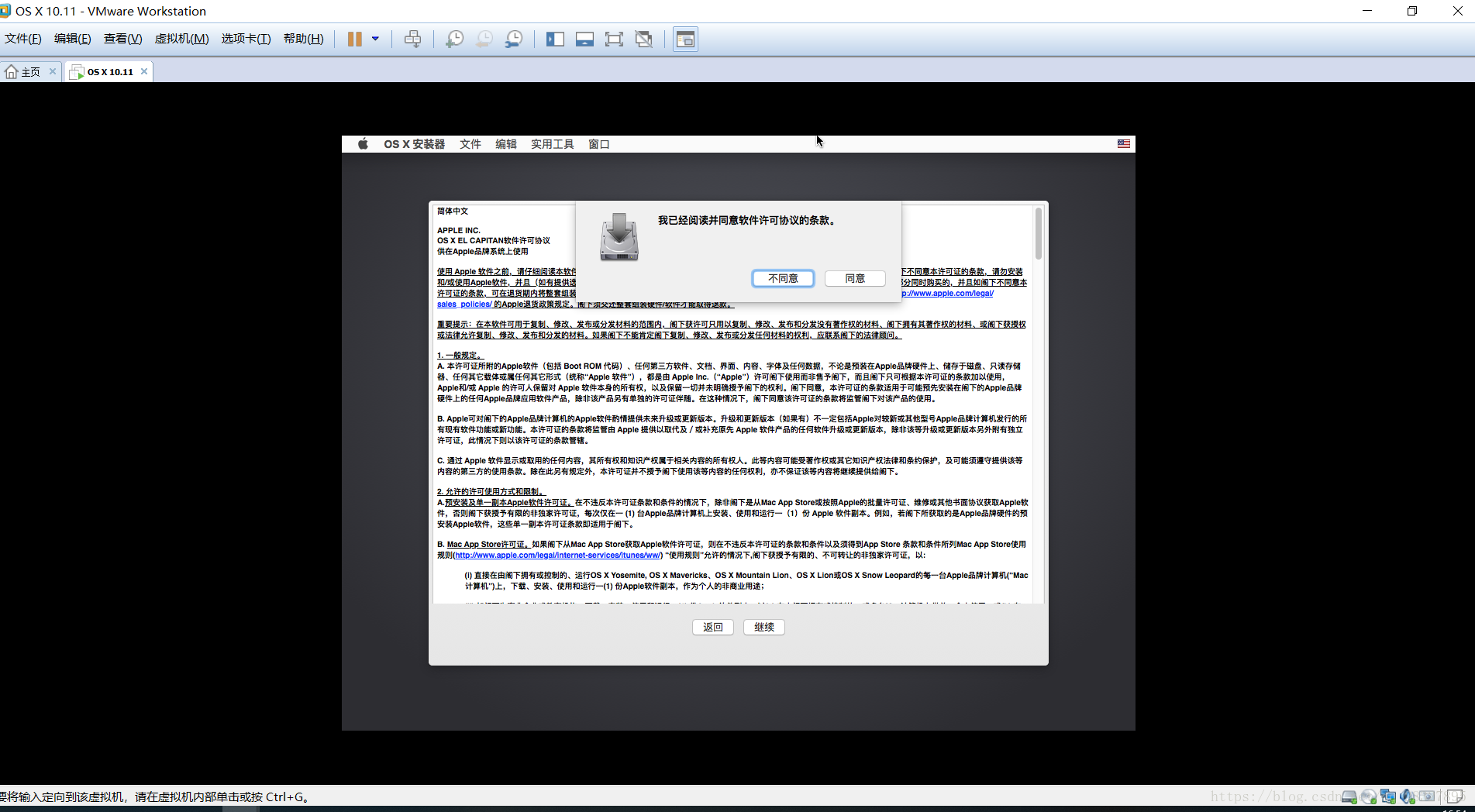Click the 同意 button
This screenshot has height=812, width=1475.
(855, 278)
